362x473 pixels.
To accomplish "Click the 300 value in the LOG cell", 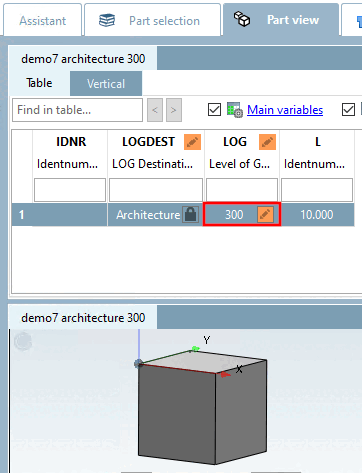I will coord(234,215).
